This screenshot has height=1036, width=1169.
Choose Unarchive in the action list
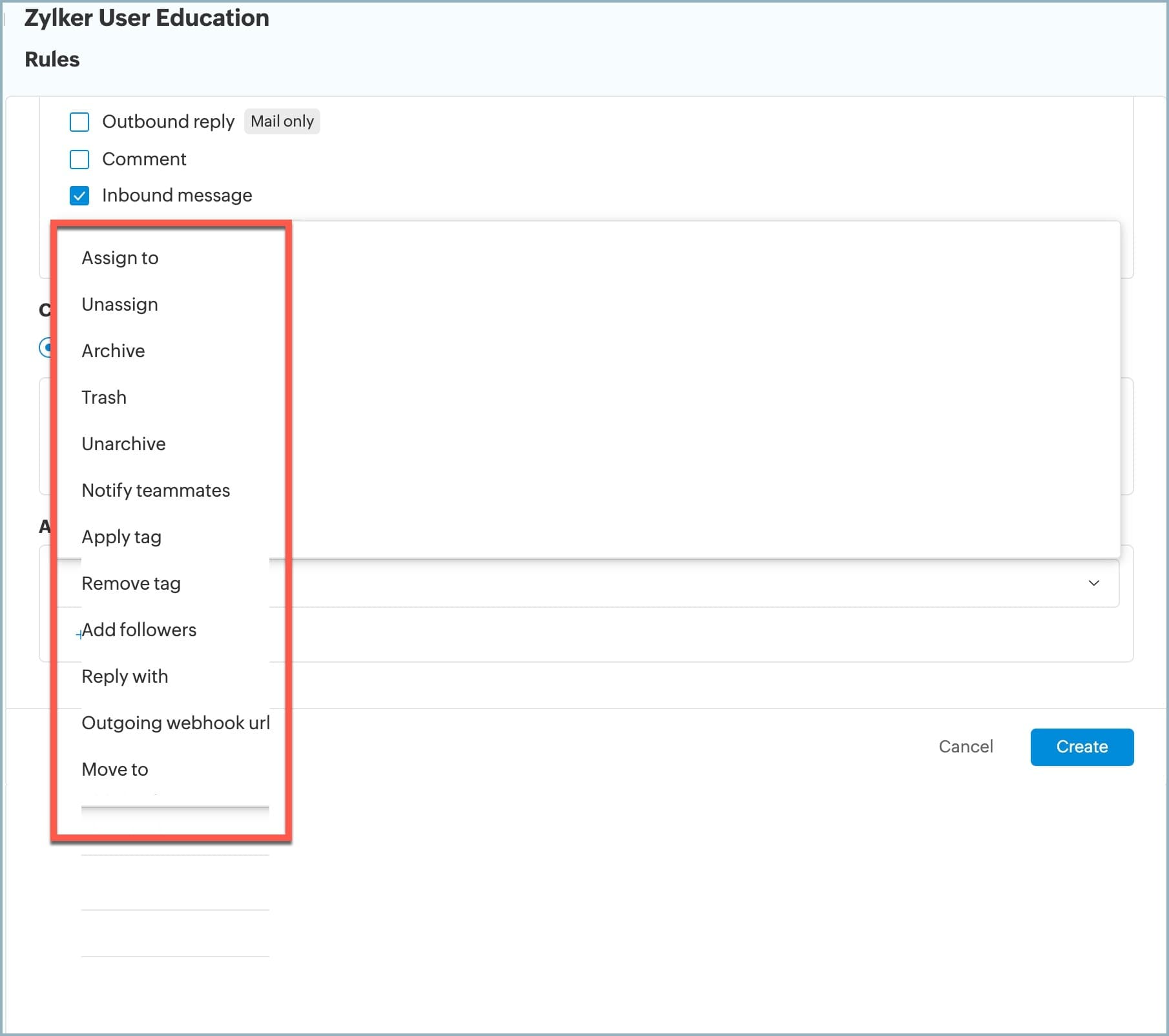(123, 444)
